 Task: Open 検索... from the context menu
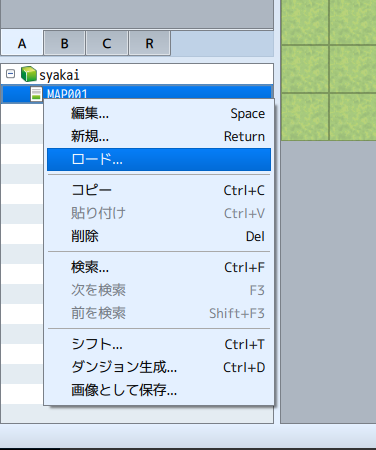(159, 267)
